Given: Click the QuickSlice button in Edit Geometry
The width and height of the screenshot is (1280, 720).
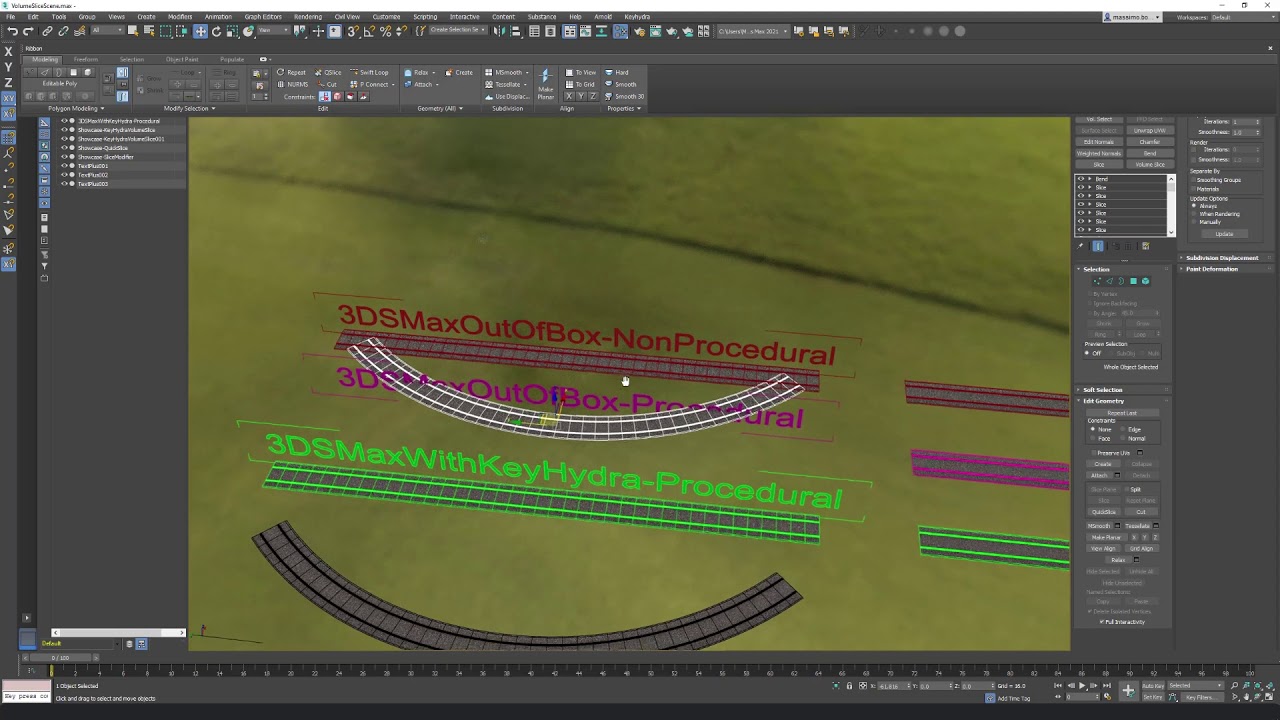Looking at the screenshot, I should point(1103,512).
